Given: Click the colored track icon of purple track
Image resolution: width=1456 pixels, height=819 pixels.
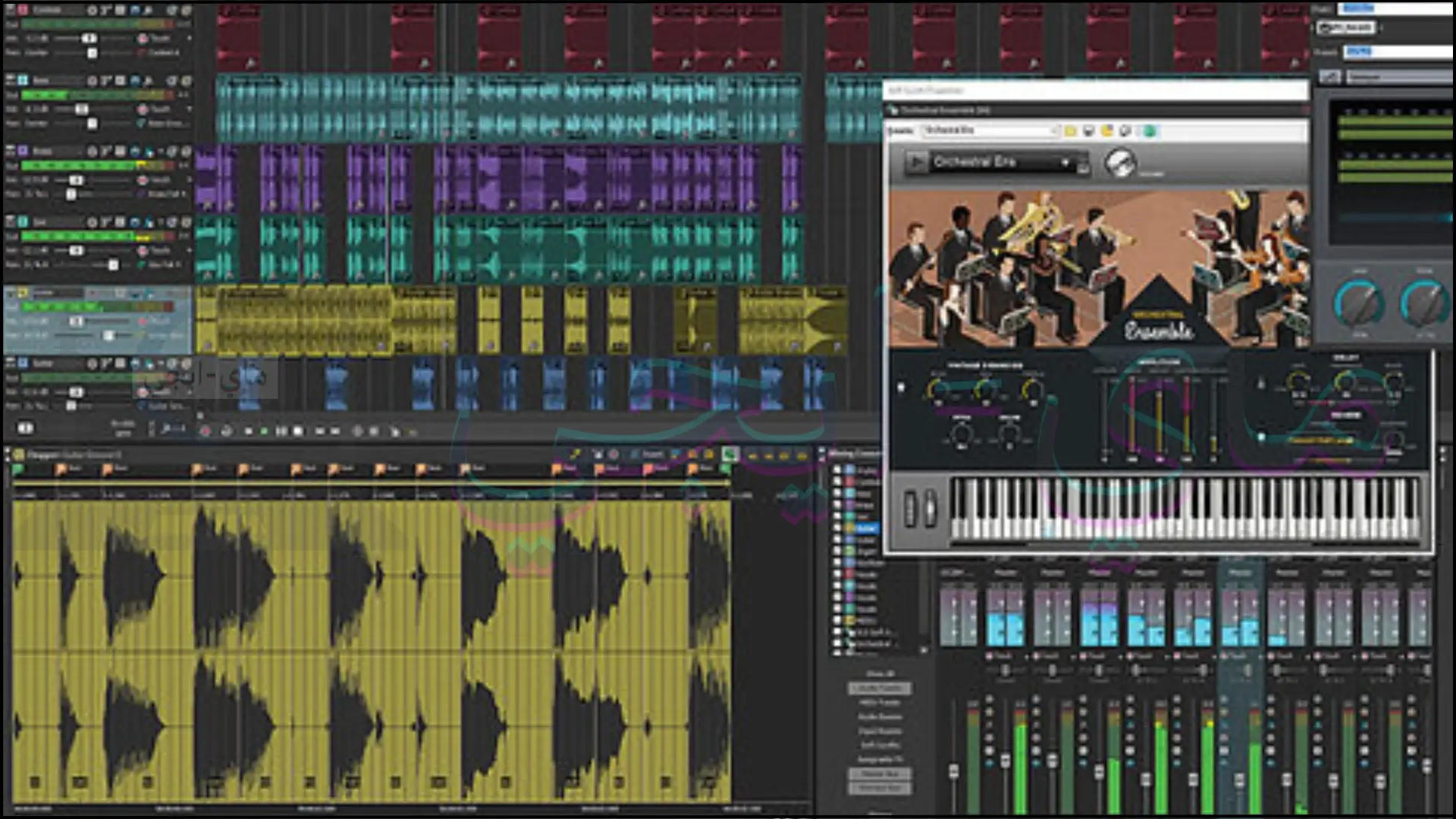Looking at the screenshot, I should click(x=23, y=151).
